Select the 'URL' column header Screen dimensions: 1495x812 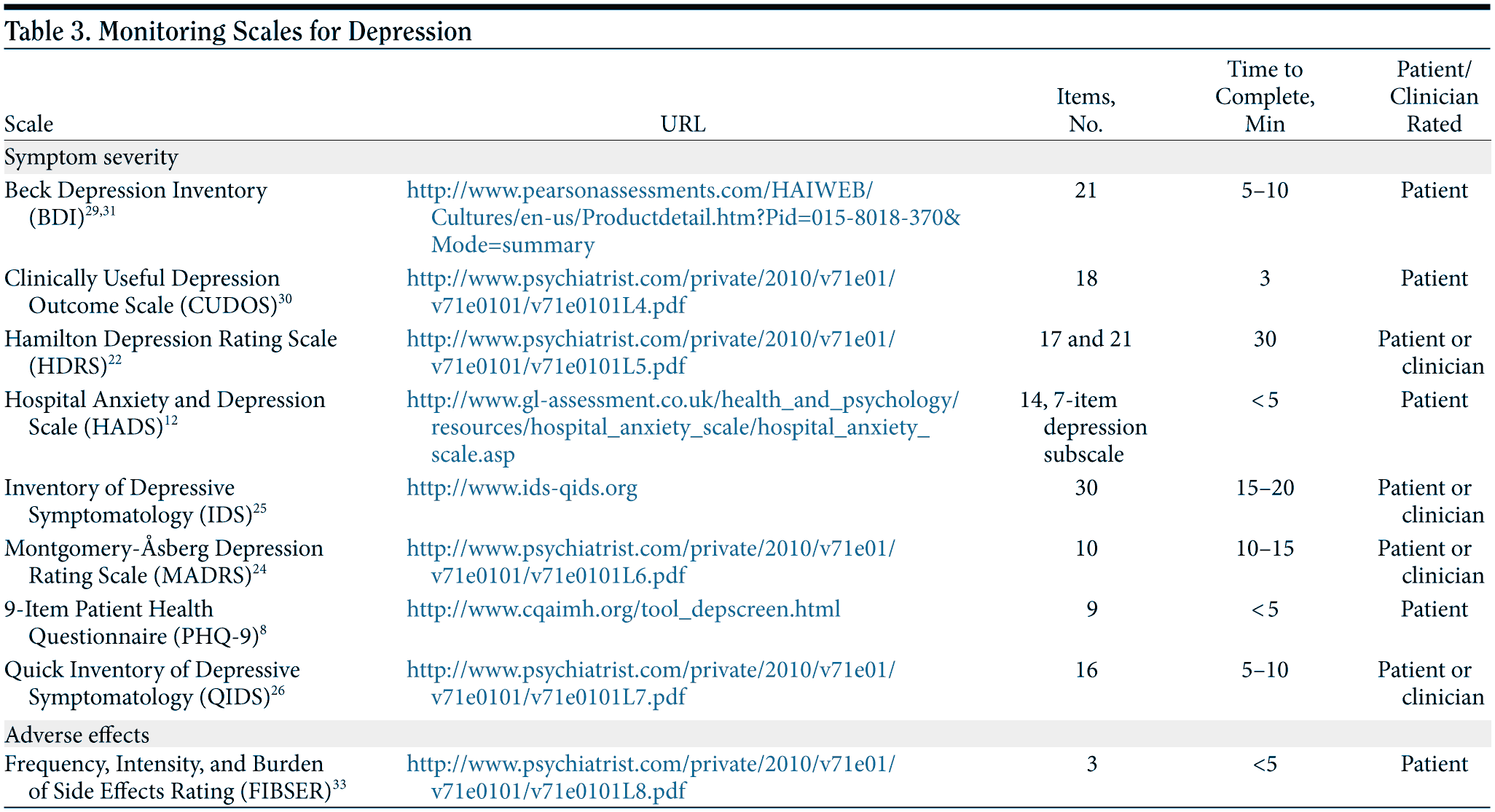[x=683, y=124]
